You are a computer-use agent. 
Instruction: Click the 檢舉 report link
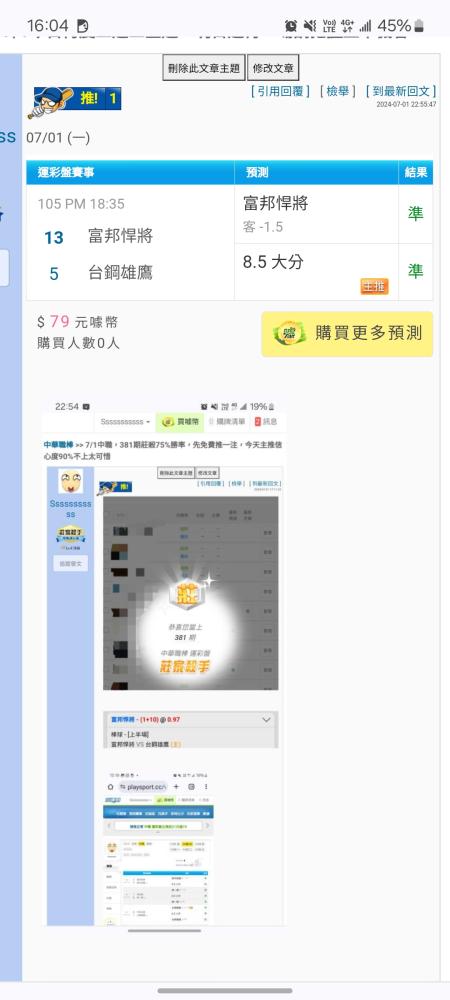tap(337, 91)
